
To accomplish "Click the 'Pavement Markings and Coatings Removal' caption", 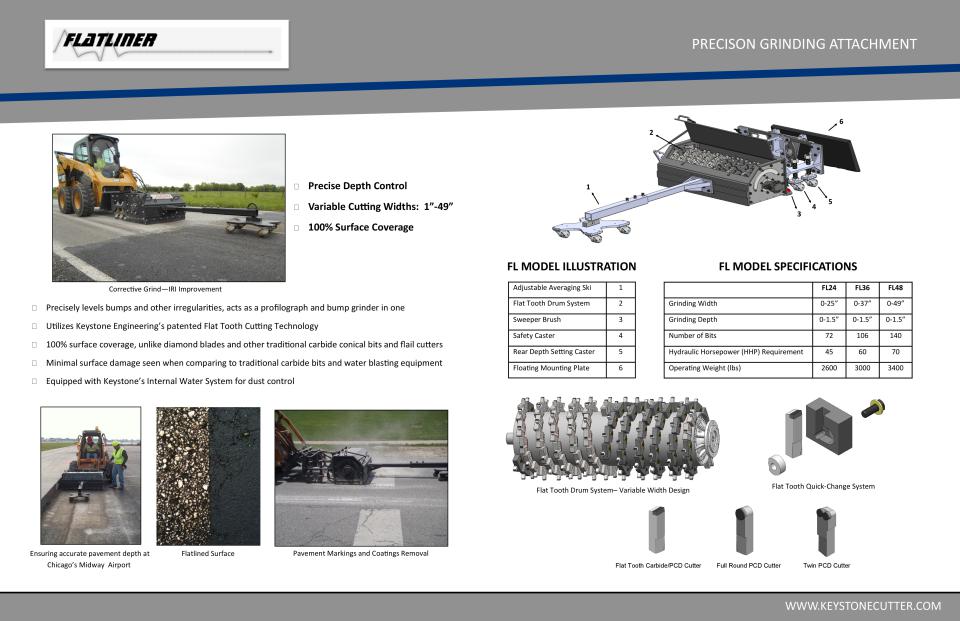I will 361,553.
